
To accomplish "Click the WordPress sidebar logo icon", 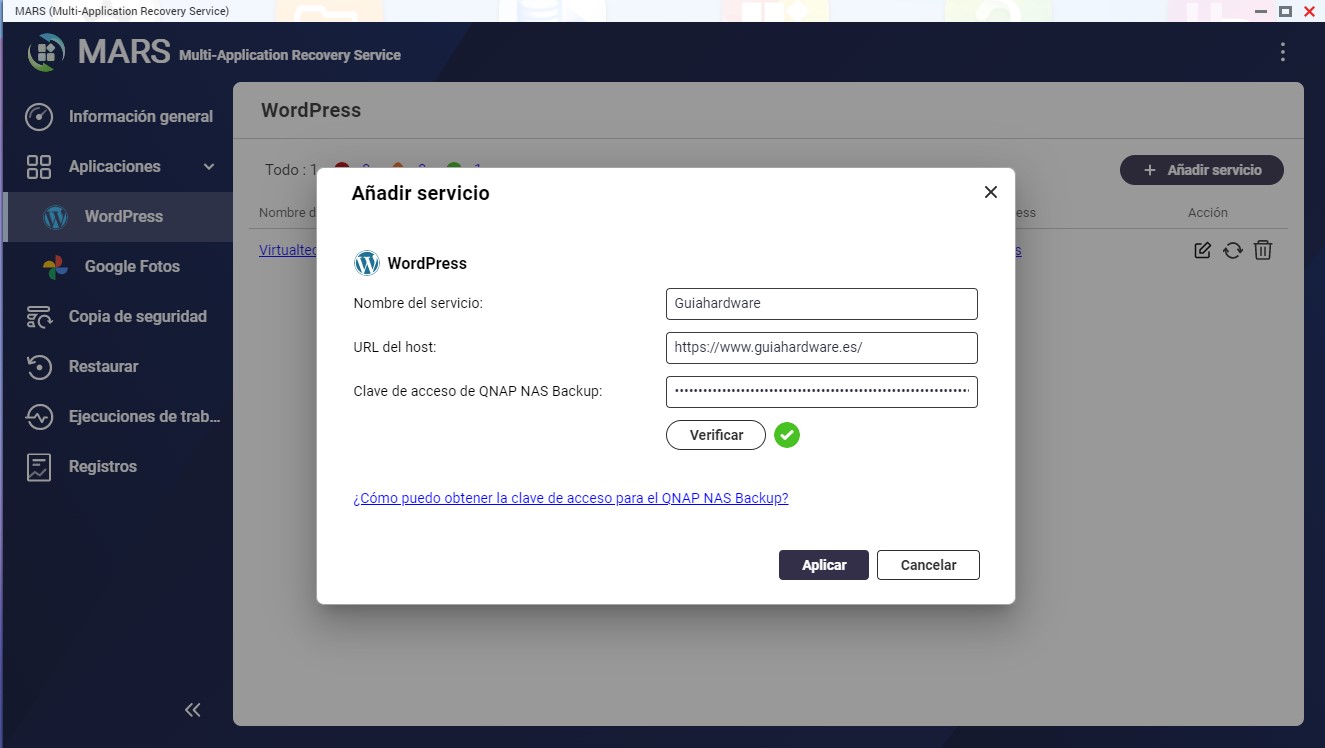I will point(55,217).
